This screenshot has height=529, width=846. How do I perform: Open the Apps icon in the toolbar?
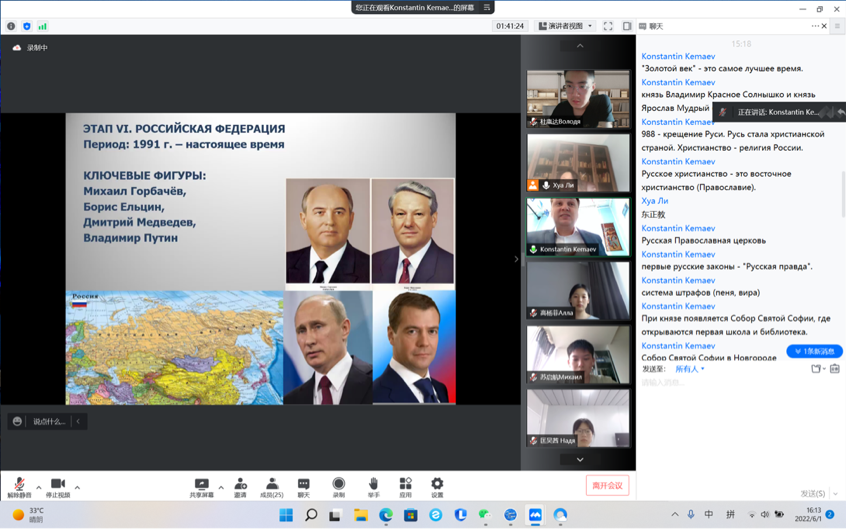405,486
